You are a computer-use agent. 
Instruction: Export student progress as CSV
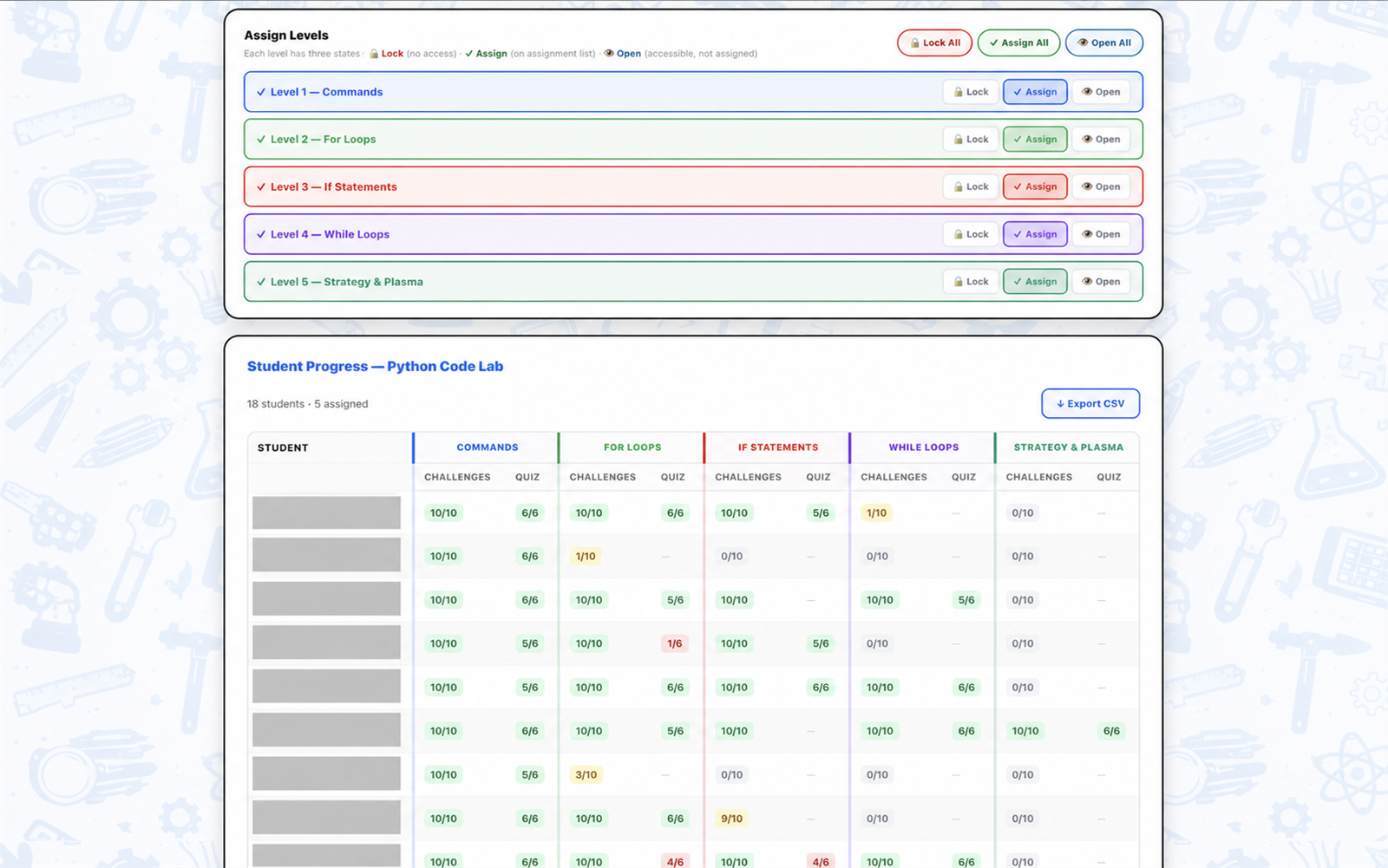[x=1090, y=403]
